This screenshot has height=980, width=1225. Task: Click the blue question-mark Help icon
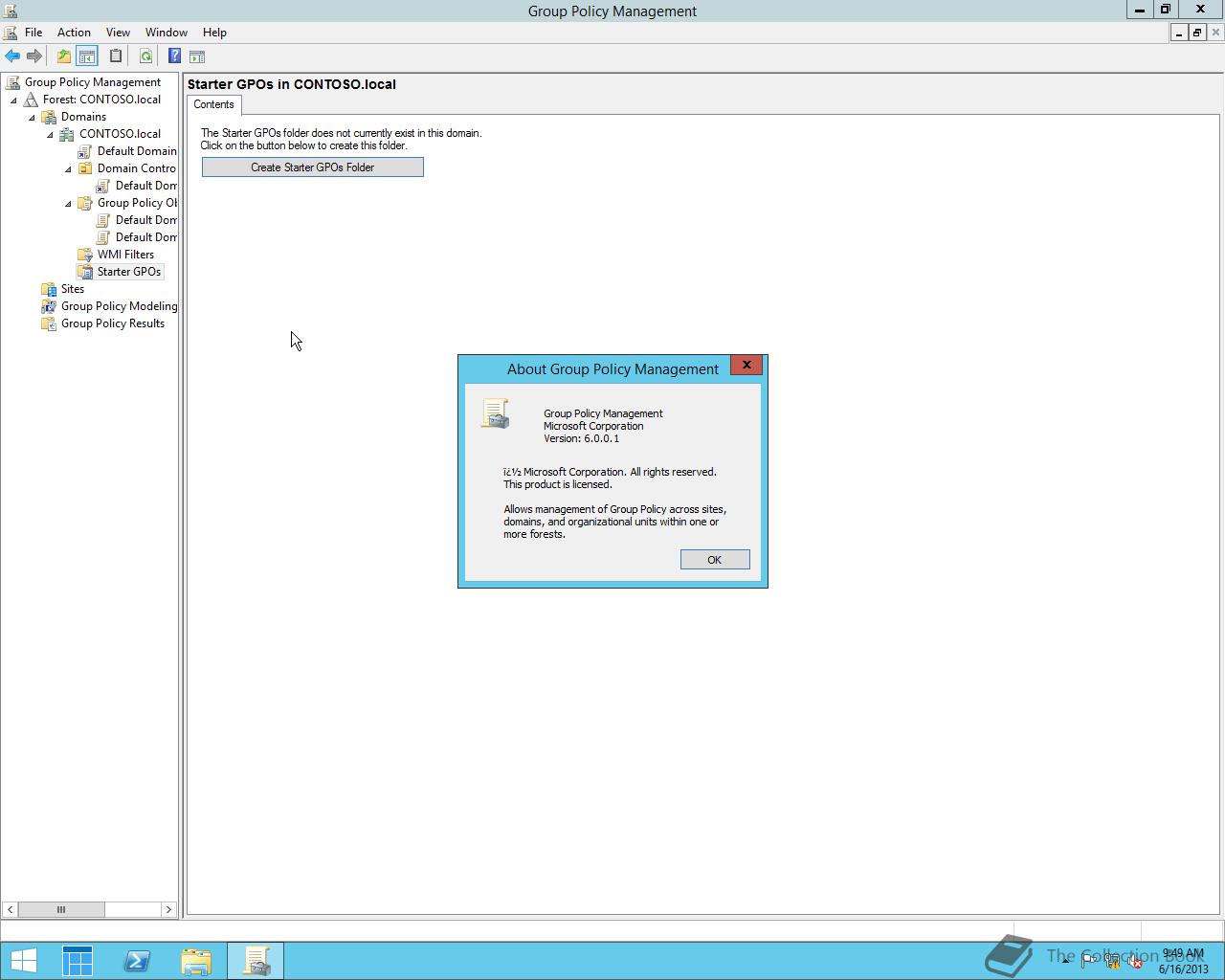[x=174, y=56]
